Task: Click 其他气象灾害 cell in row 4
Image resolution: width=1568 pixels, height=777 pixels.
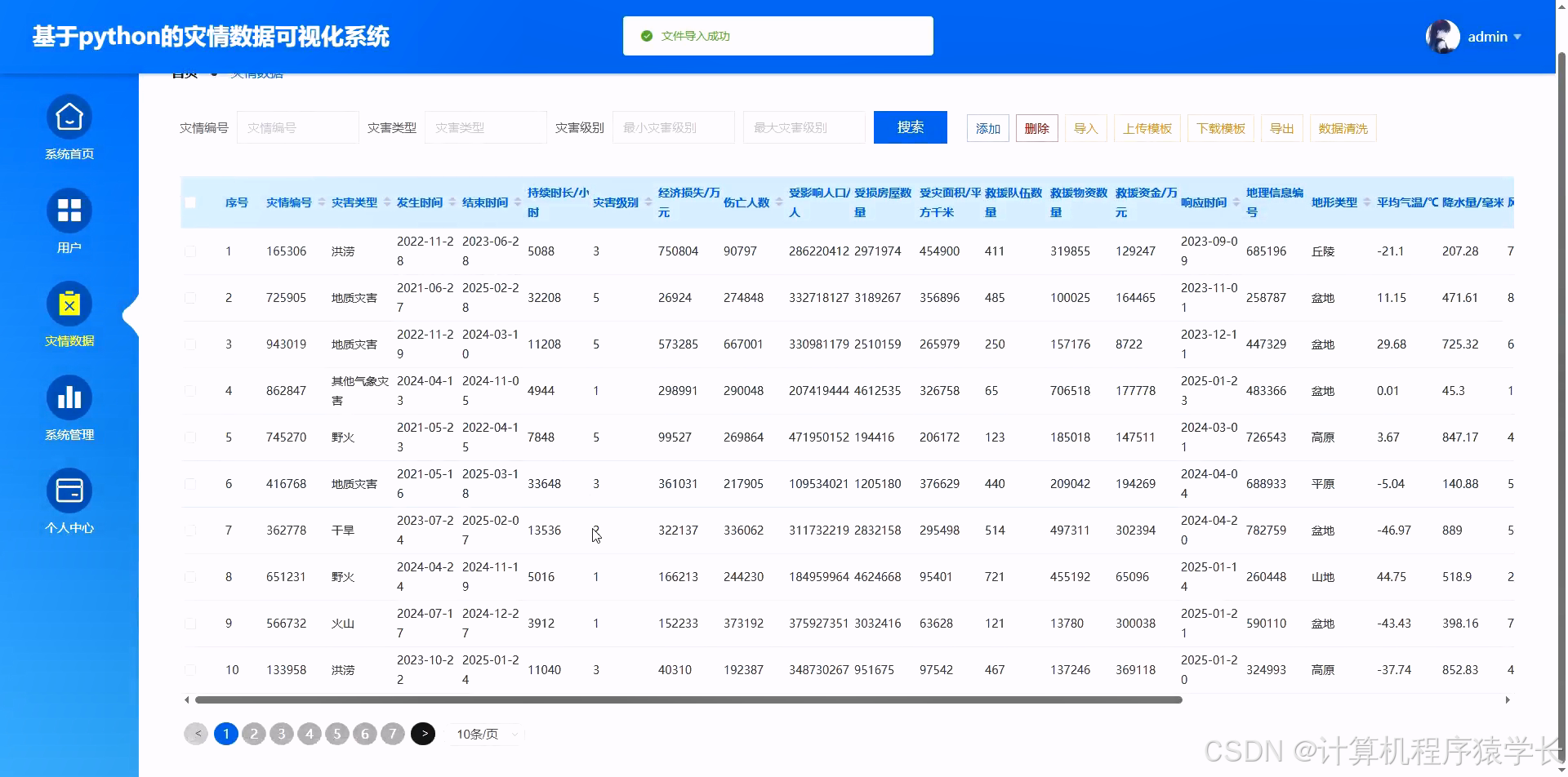Action: (360, 391)
